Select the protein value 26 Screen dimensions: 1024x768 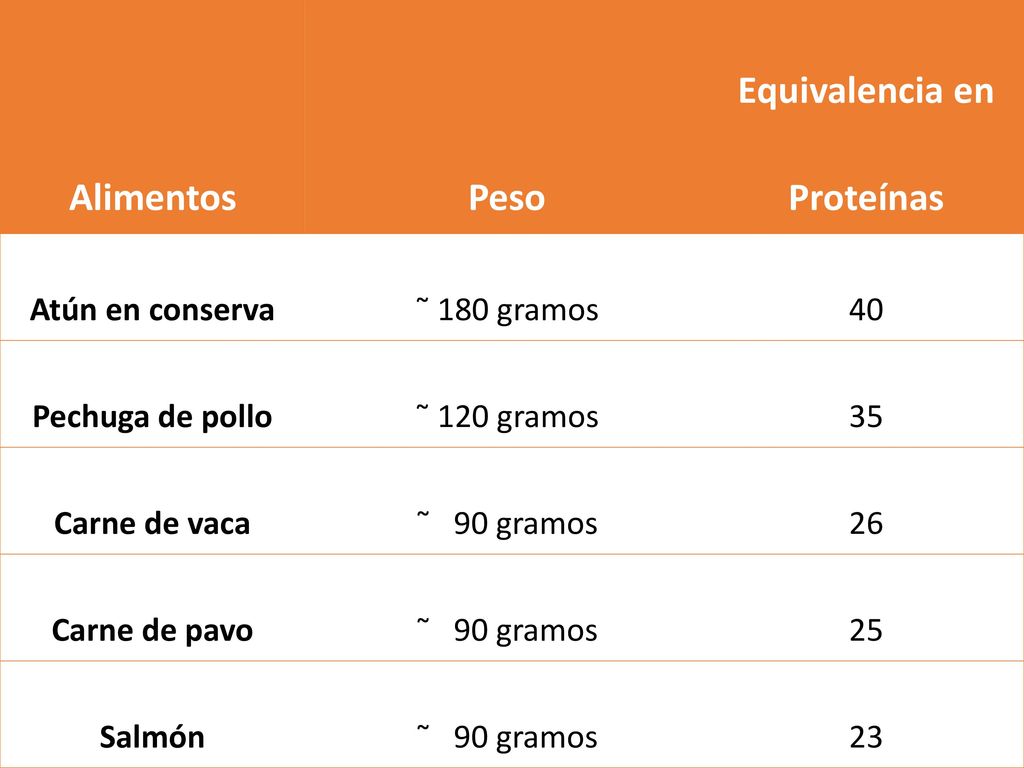[866, 524]
